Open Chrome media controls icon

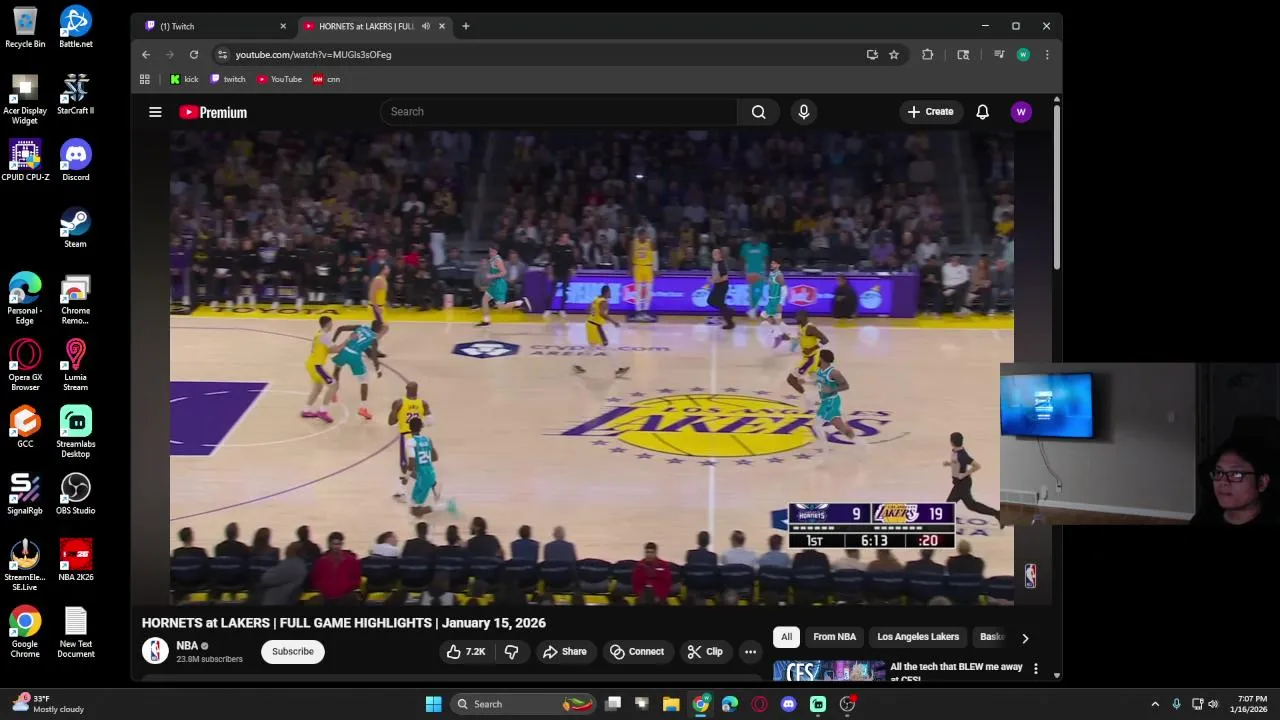[x=999, y=55]
